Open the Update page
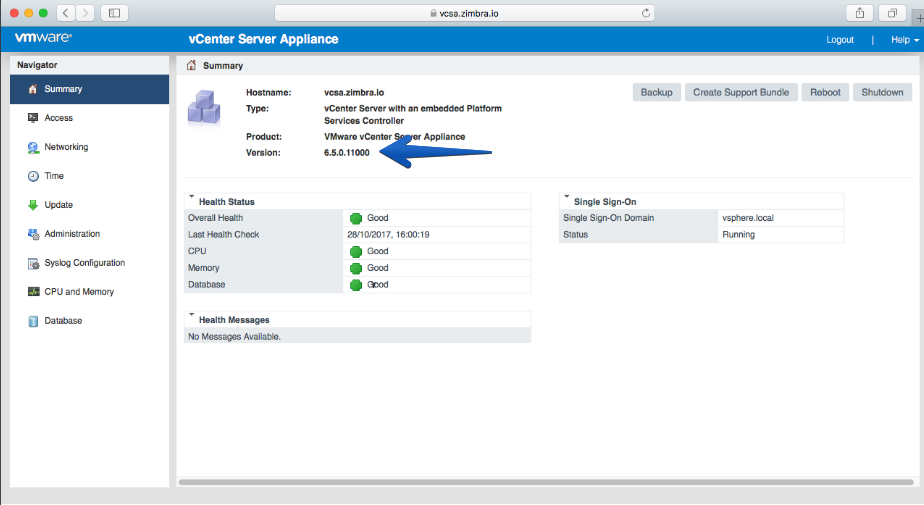924x505 pixels. 90,204
